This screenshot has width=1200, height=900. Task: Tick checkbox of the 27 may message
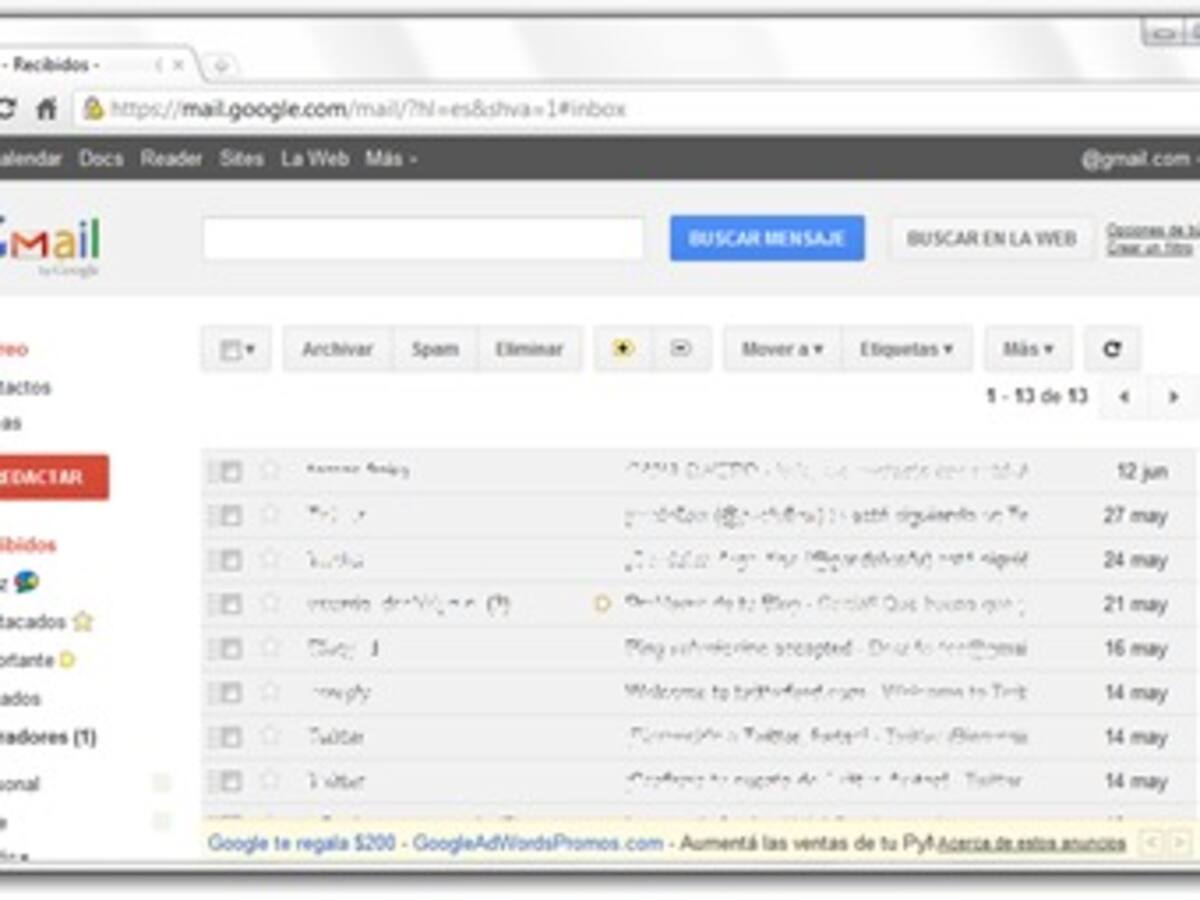[230, 515]
